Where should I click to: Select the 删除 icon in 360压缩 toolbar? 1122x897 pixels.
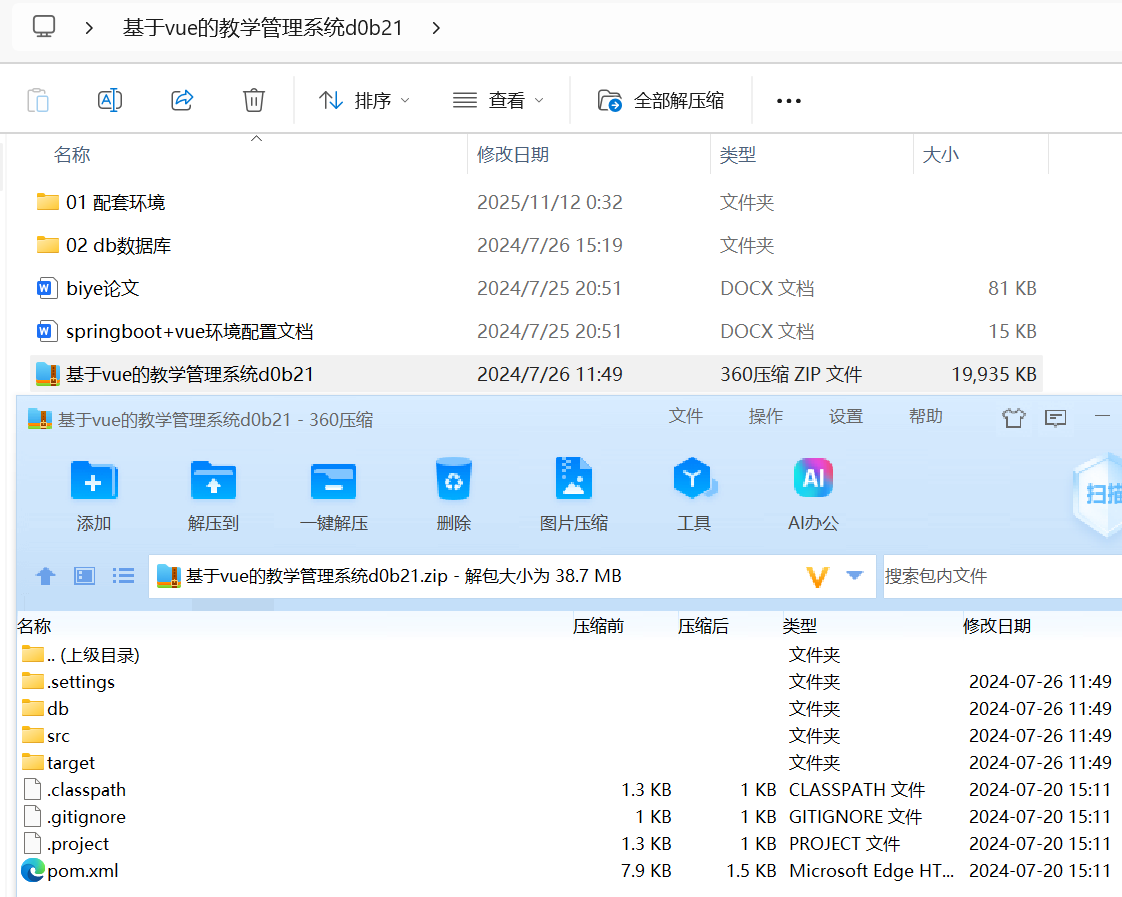(x=453, y=490)
